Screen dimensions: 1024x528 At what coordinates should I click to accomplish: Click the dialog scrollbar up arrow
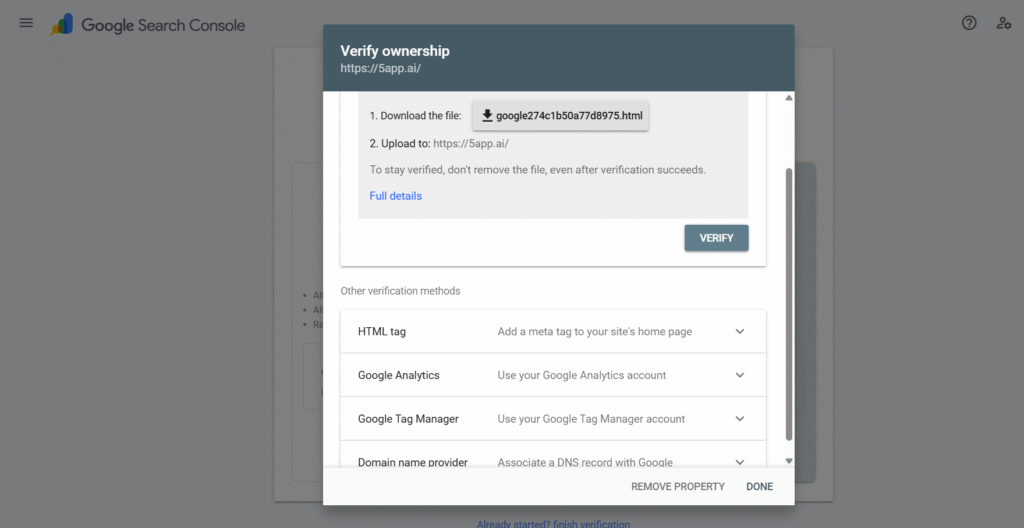[788, 98]
